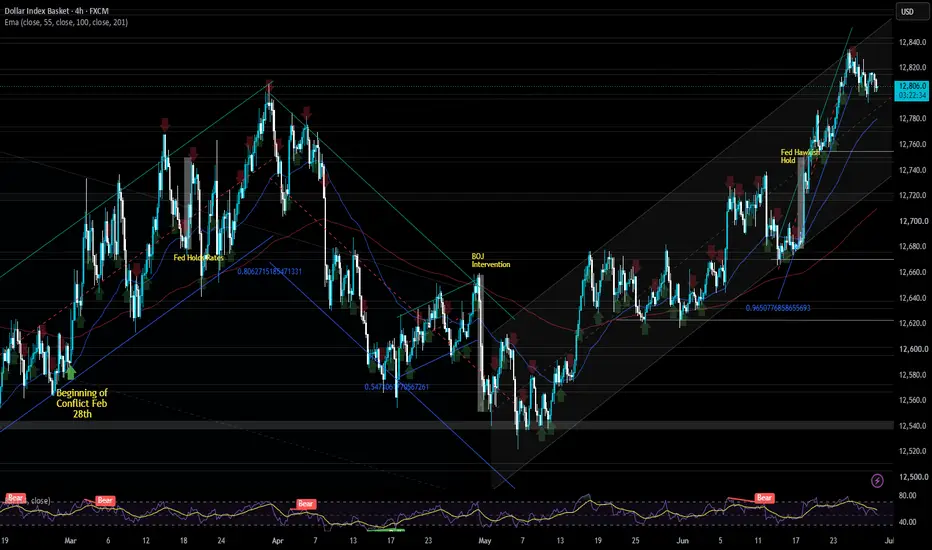Select the Beginning of Conflict Feb 28th note

pyautogui.click(x=82, y=404)
